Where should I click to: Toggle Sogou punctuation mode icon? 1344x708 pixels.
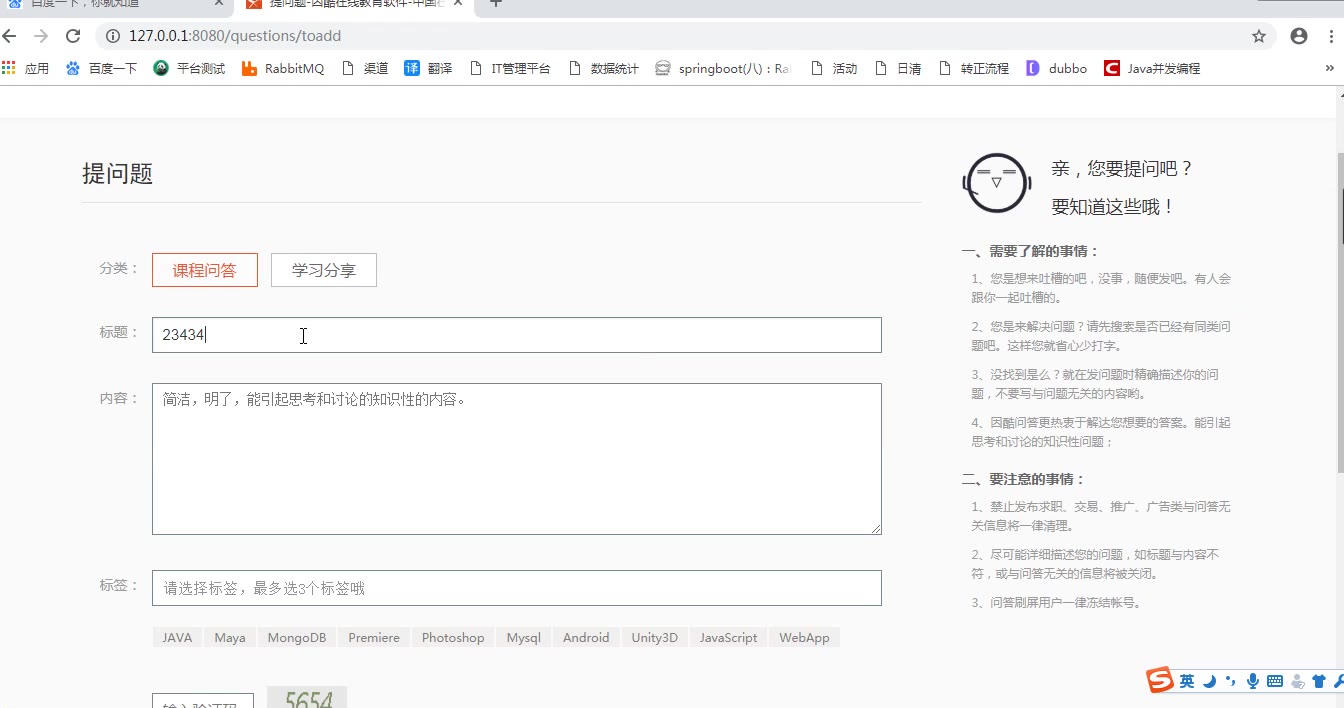pos(1231,681)
